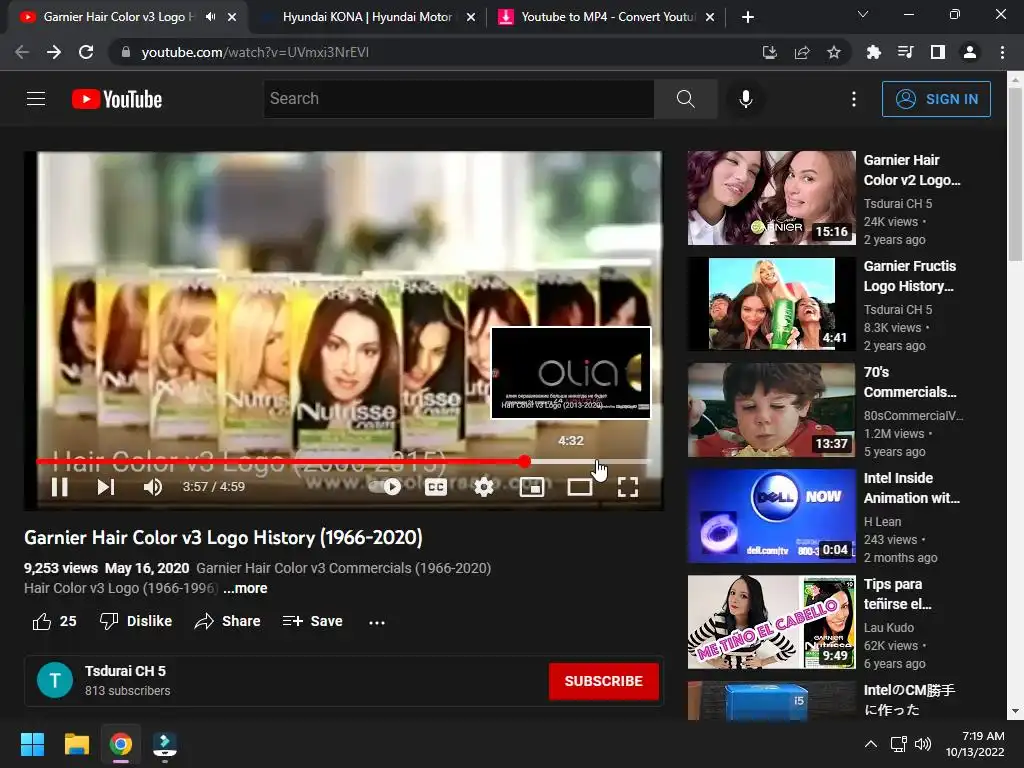
Task: Open the YouTube guide hamburger menu
Action: [36, 99]
